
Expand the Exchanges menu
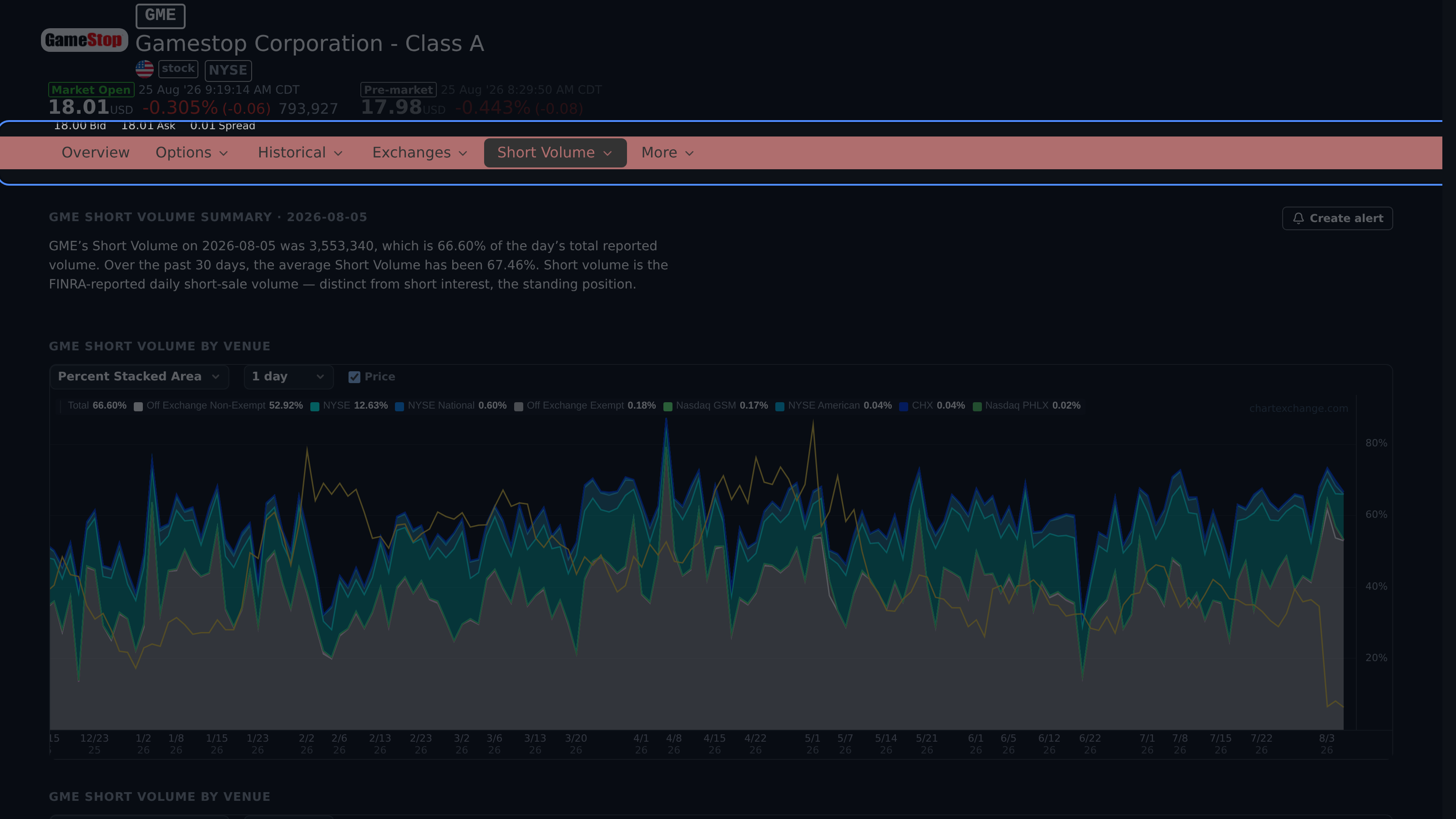click(420, 152)
